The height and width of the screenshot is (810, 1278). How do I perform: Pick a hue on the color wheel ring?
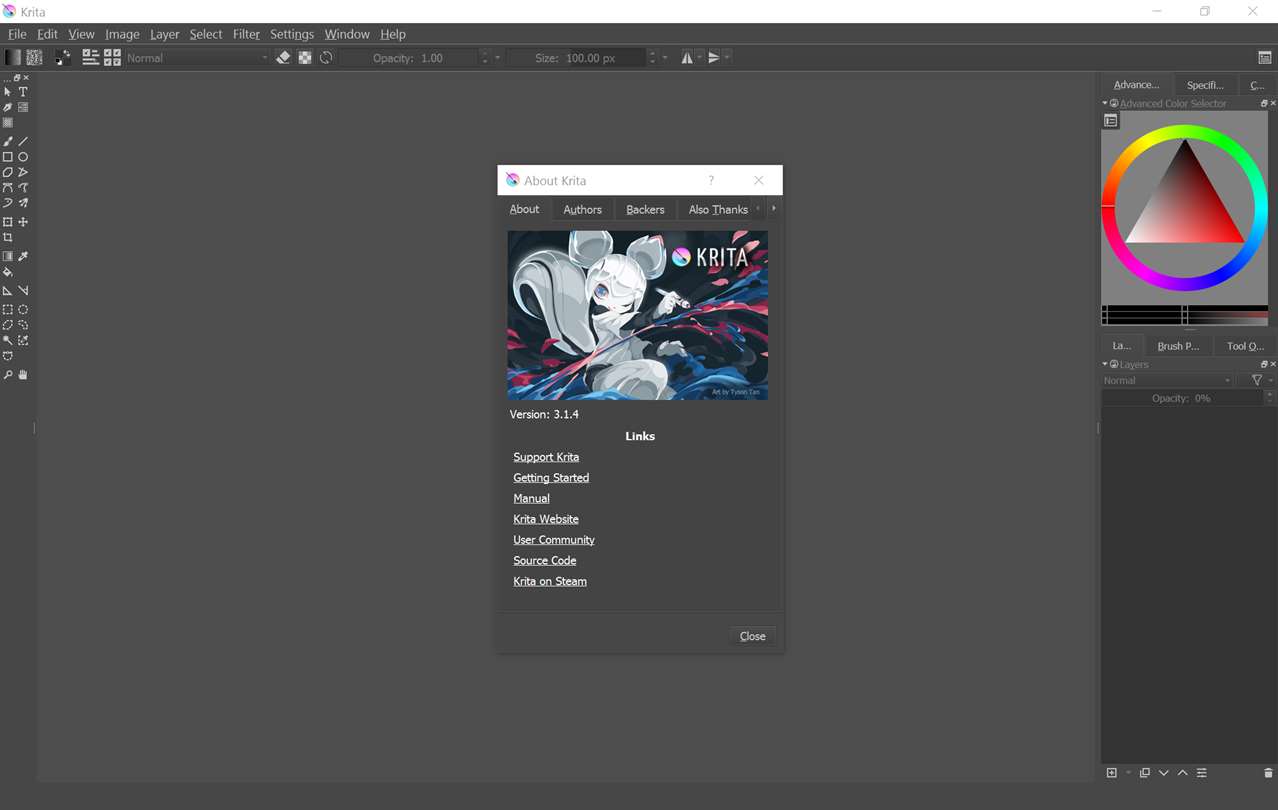tap(1184, 134)
